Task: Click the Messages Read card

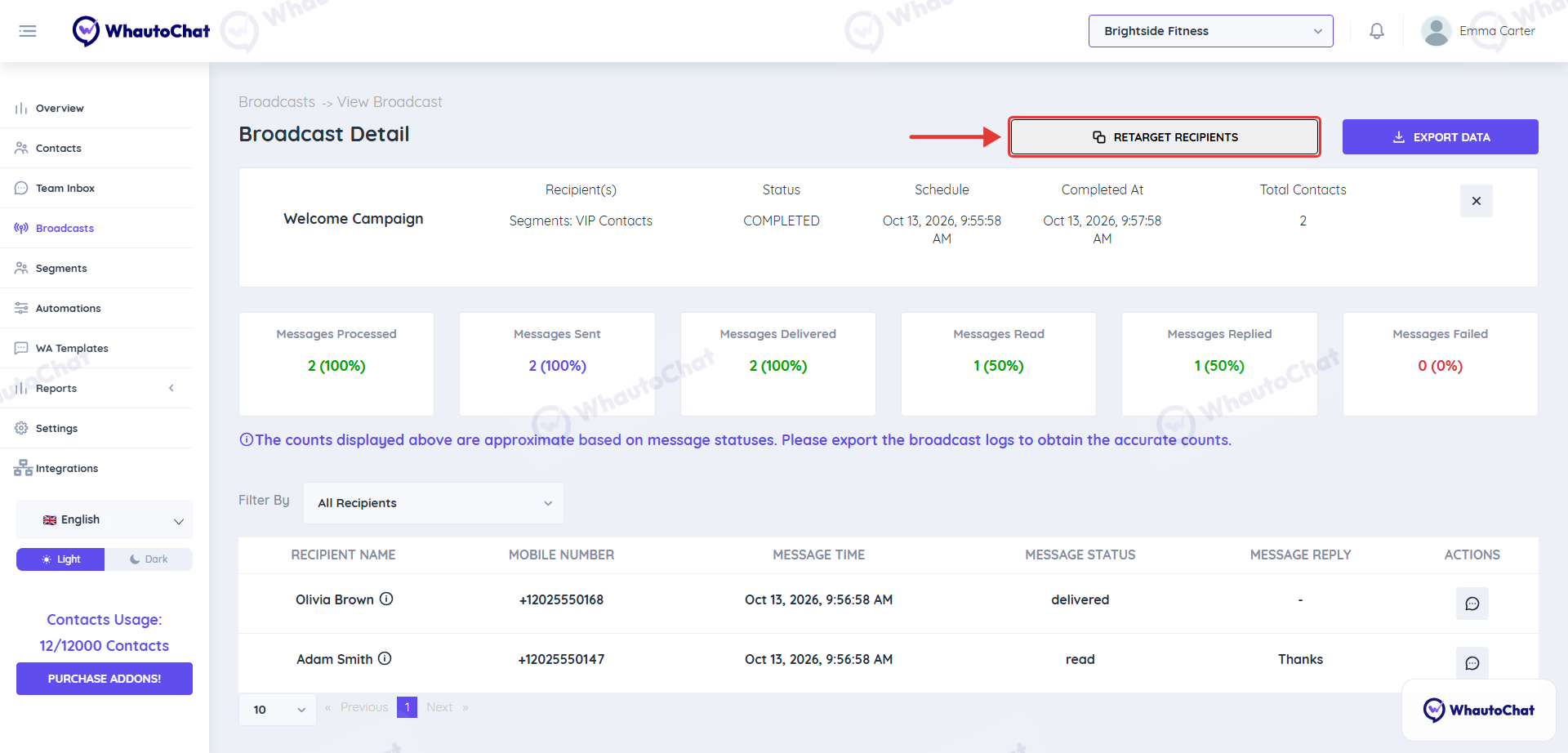Action: click(999, 364)
